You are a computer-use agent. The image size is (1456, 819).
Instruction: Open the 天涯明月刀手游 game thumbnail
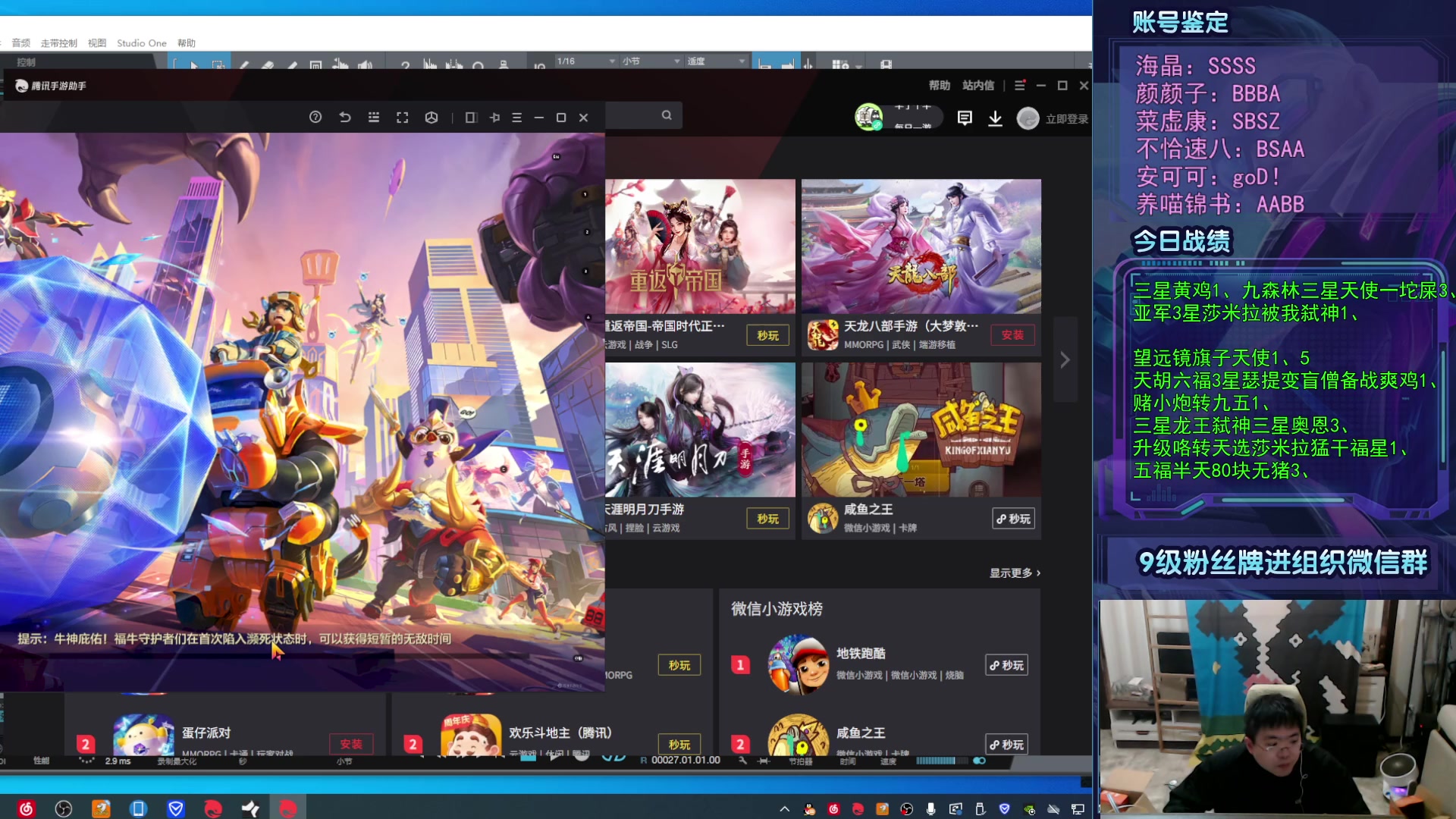coord(700,430)
